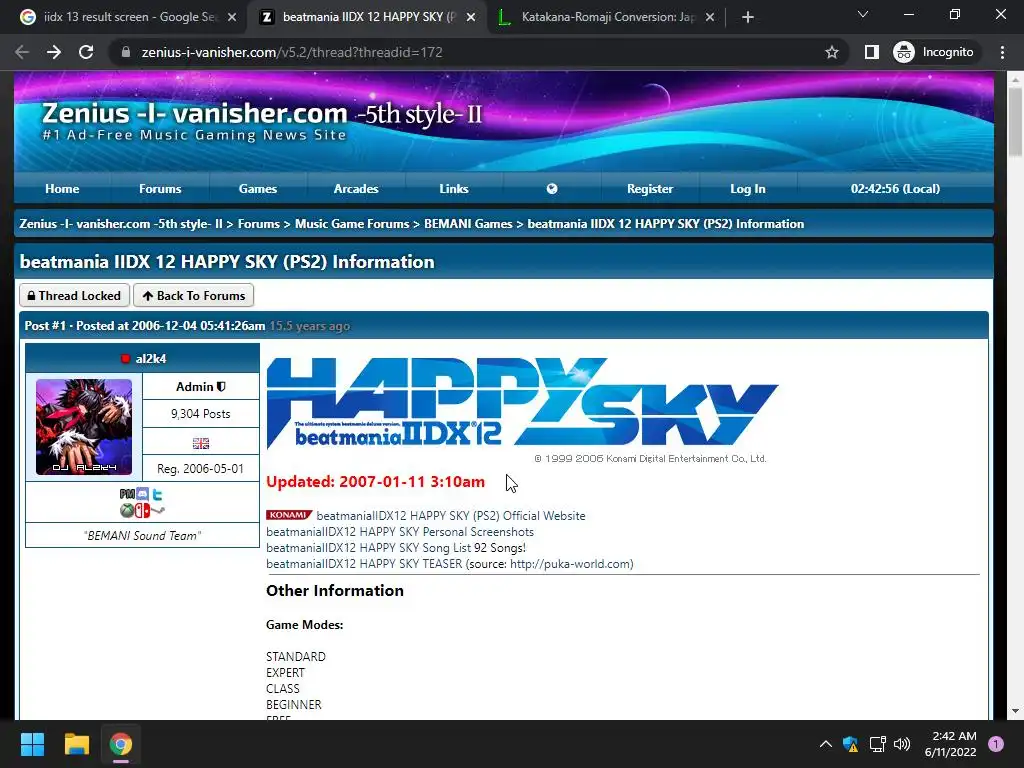Screen dimensions: 1024x768
Task: Open the network tray icon
Action: click(x=877, y=744)
